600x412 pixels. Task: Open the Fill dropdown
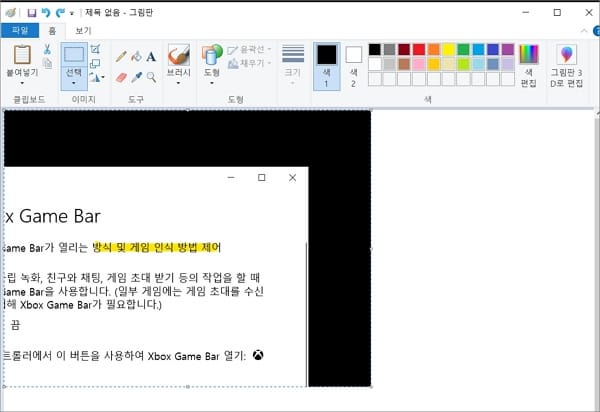click(x=249, y=63)
